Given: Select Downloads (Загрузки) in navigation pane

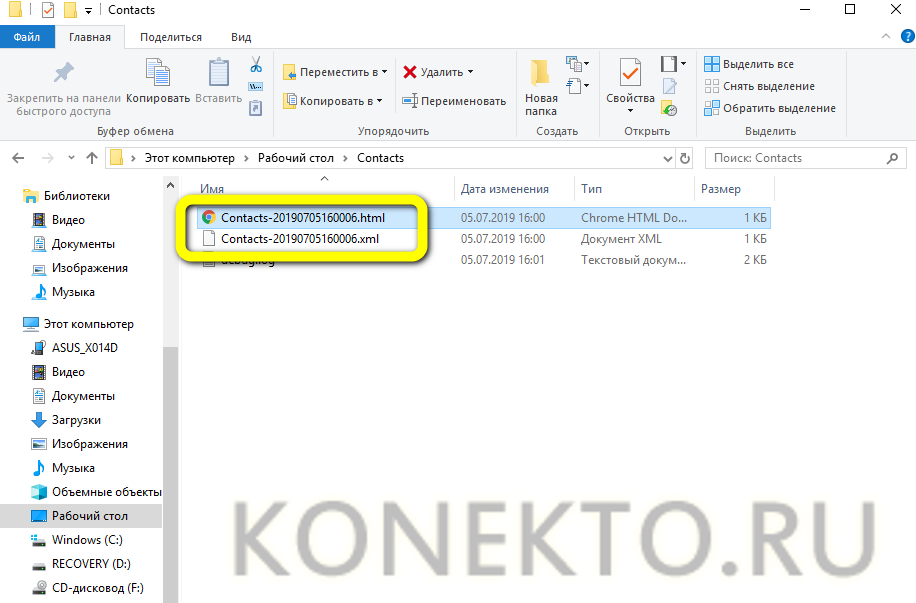Looking at the screenshot, I should [77, 420].
